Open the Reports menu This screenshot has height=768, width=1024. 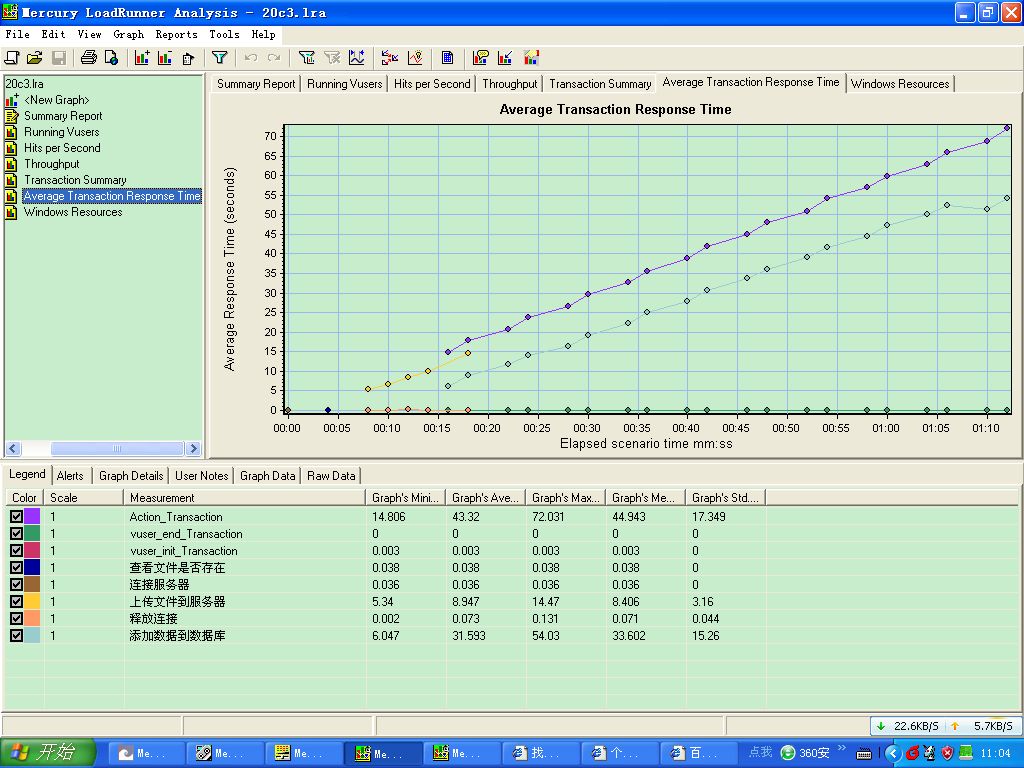click(x=177, y=33)
